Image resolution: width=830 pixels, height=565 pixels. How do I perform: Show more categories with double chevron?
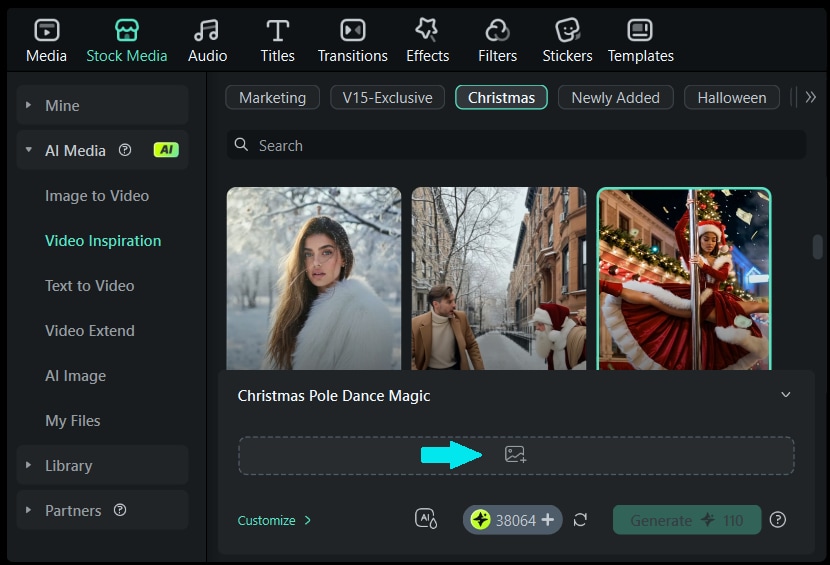coord(810,97)
